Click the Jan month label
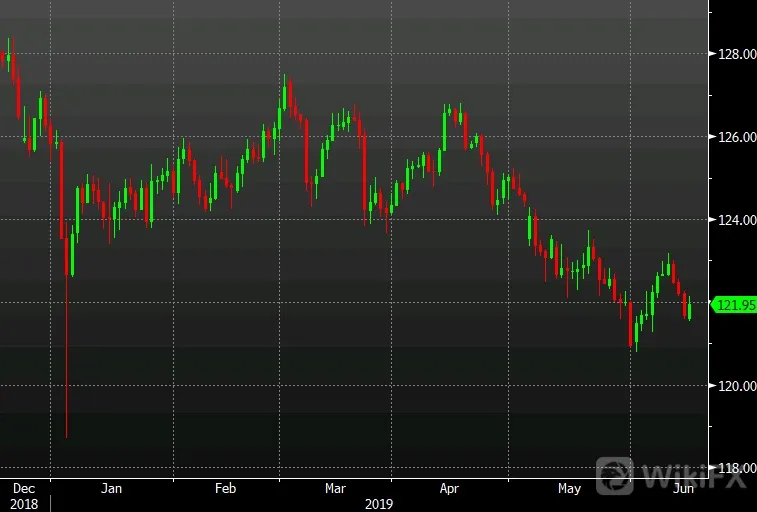757x512 pixels. (111, 488)
